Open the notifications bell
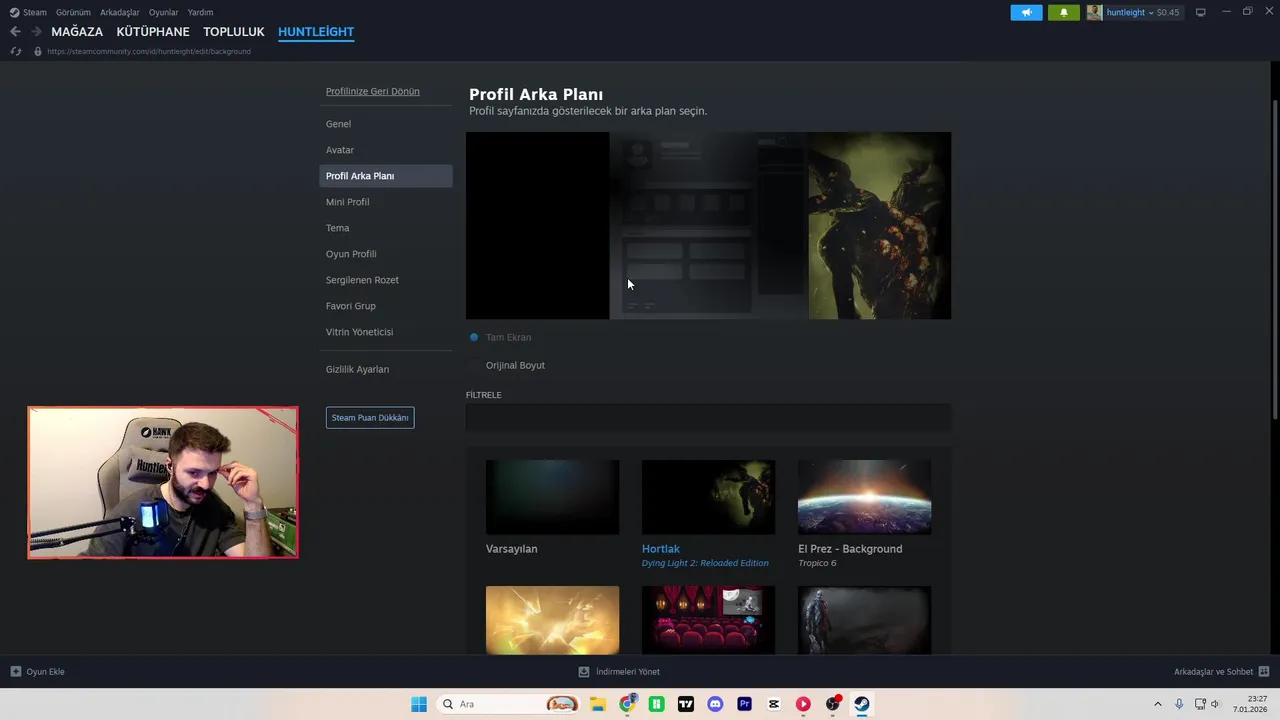Screen dimensions: 1280x720 (1064, 12)
